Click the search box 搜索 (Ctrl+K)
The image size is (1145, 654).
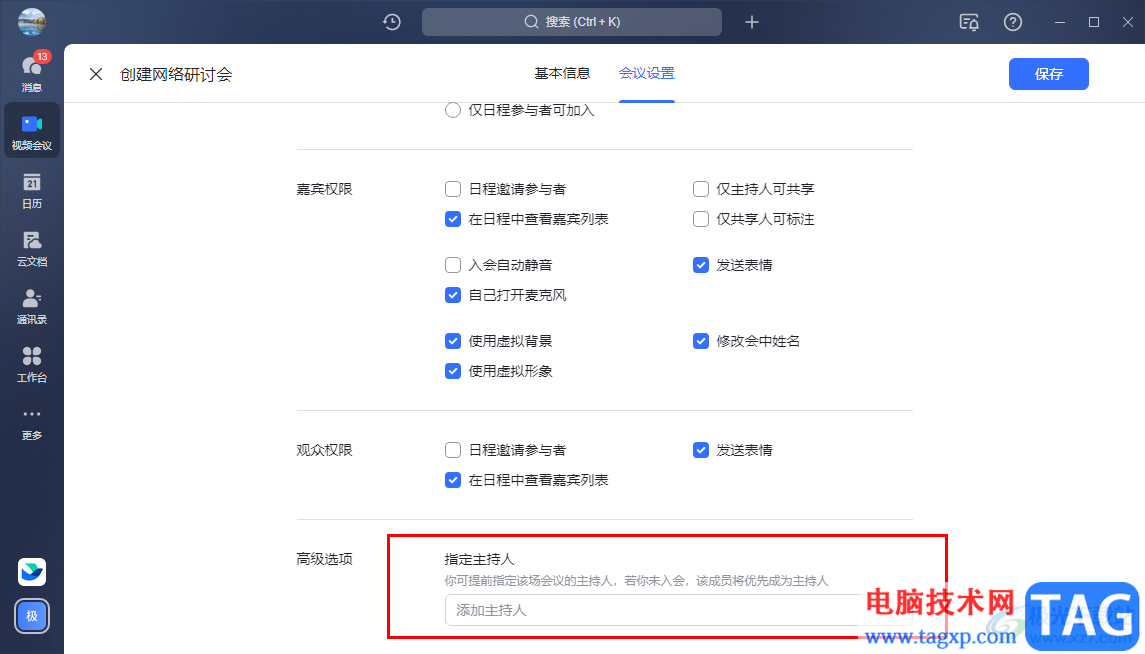click(572, 22)
